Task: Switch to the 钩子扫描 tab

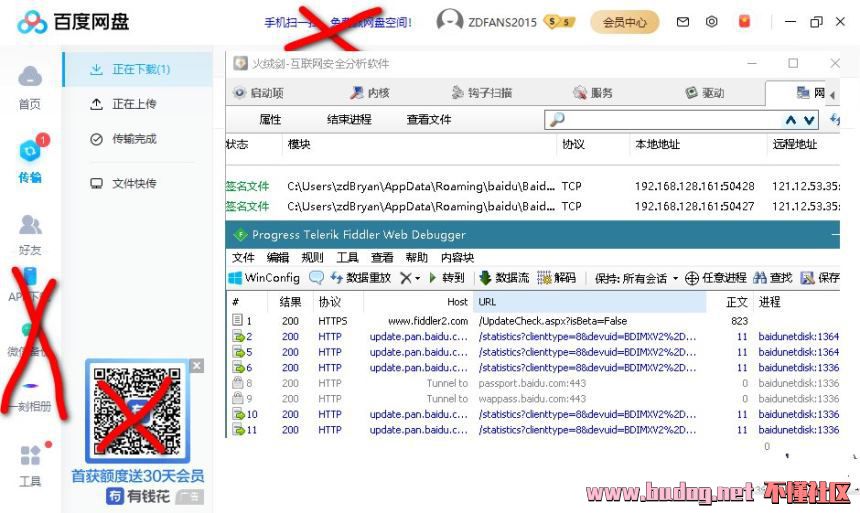Action: click(482, 93)
